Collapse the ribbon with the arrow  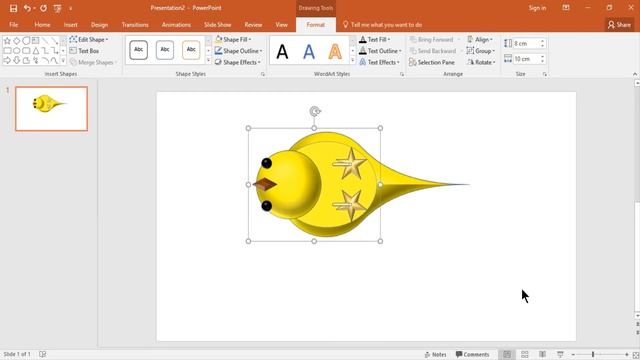tap(635, 74)
